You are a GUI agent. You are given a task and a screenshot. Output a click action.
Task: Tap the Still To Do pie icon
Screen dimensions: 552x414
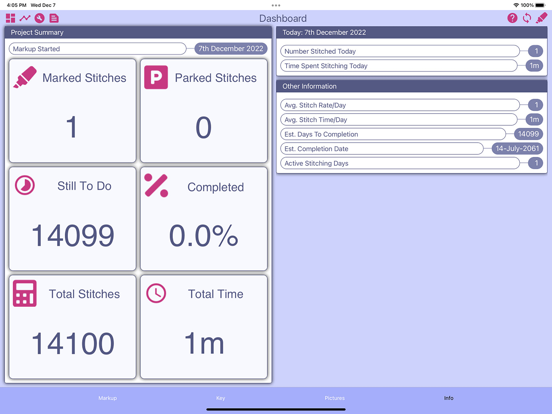click(x=25, y=185)
